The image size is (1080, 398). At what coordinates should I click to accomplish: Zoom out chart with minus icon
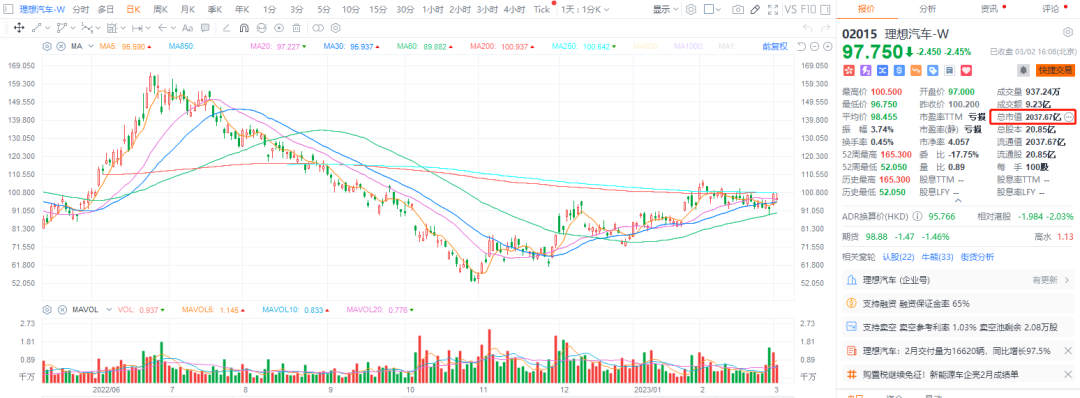click(x=814, y=46)
